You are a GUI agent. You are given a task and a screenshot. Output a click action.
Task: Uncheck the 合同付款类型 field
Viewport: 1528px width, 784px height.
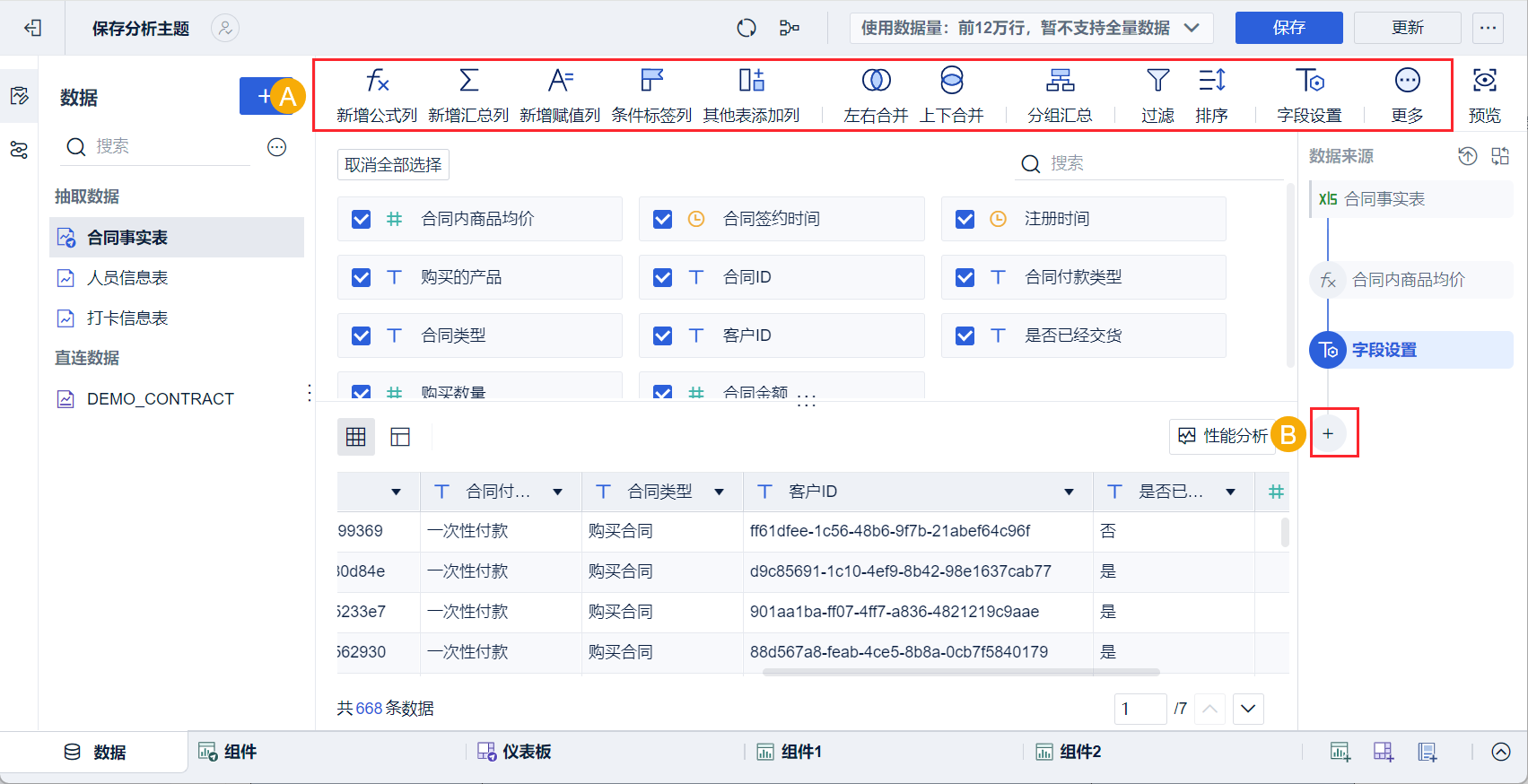click(x=965, y=277)
